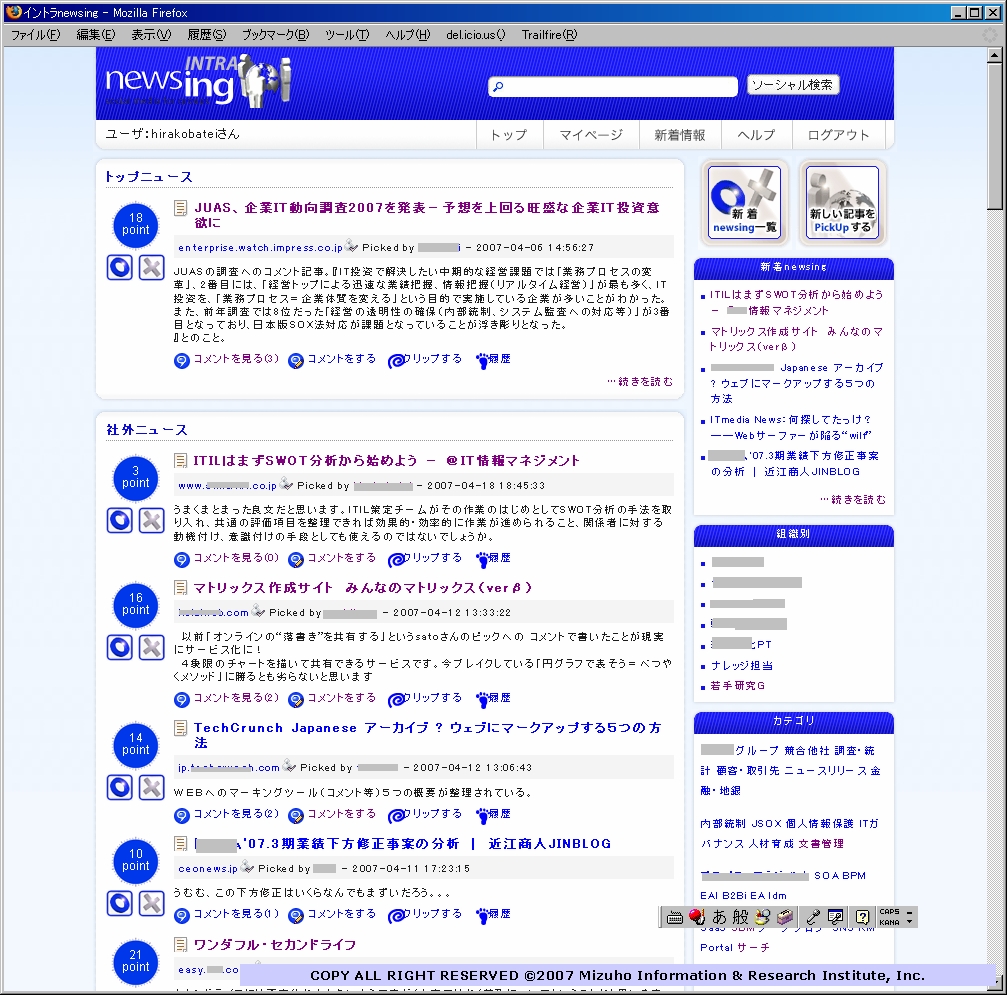Open 個人情報保護 category link
Viewport: 1007px width, 995px height.
(x=819, y=823)
